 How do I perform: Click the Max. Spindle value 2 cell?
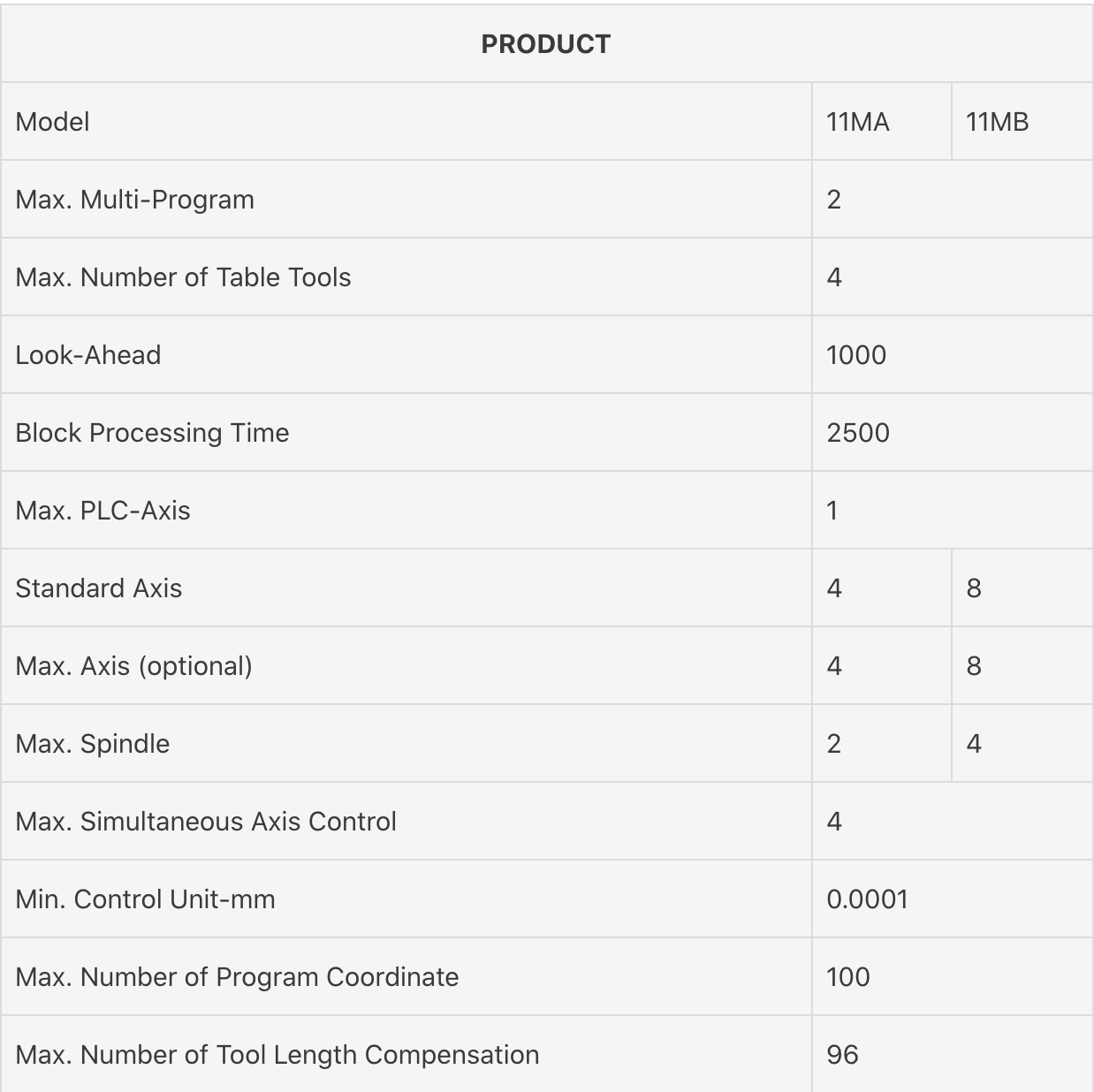[x=882, y=744]
